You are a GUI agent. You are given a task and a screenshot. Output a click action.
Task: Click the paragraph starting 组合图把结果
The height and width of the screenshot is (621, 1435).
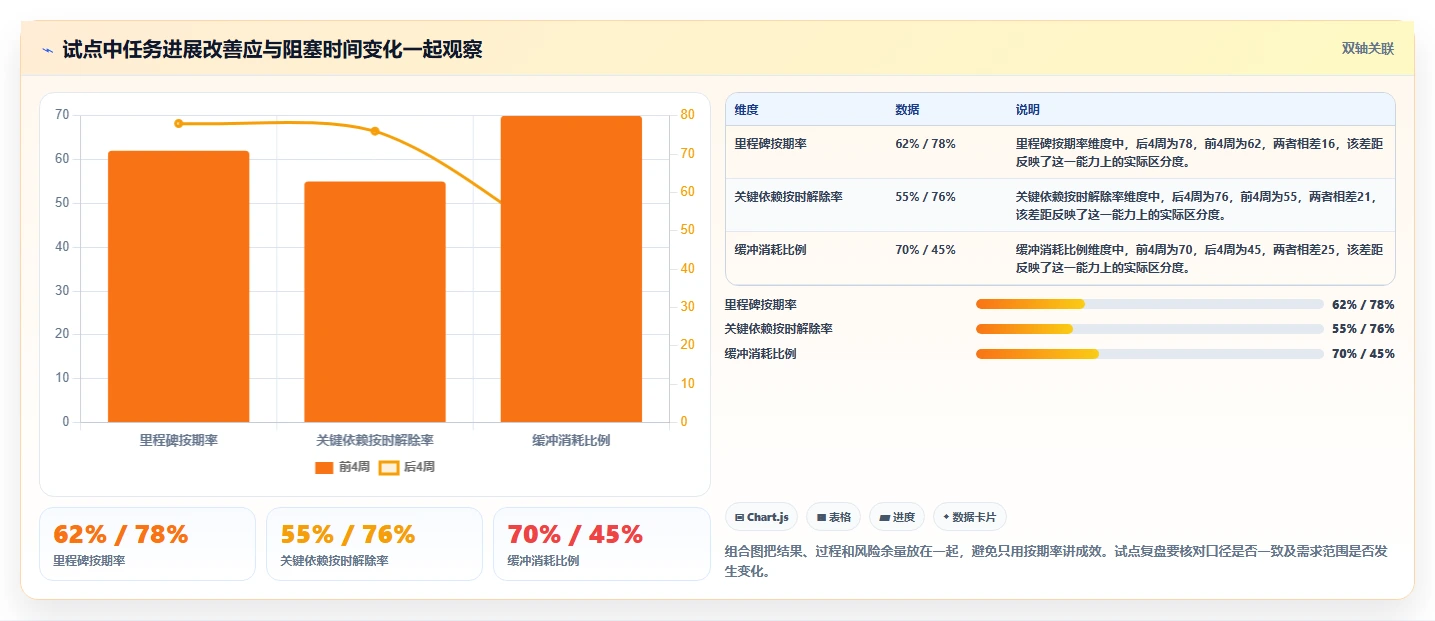[1056, 561]
